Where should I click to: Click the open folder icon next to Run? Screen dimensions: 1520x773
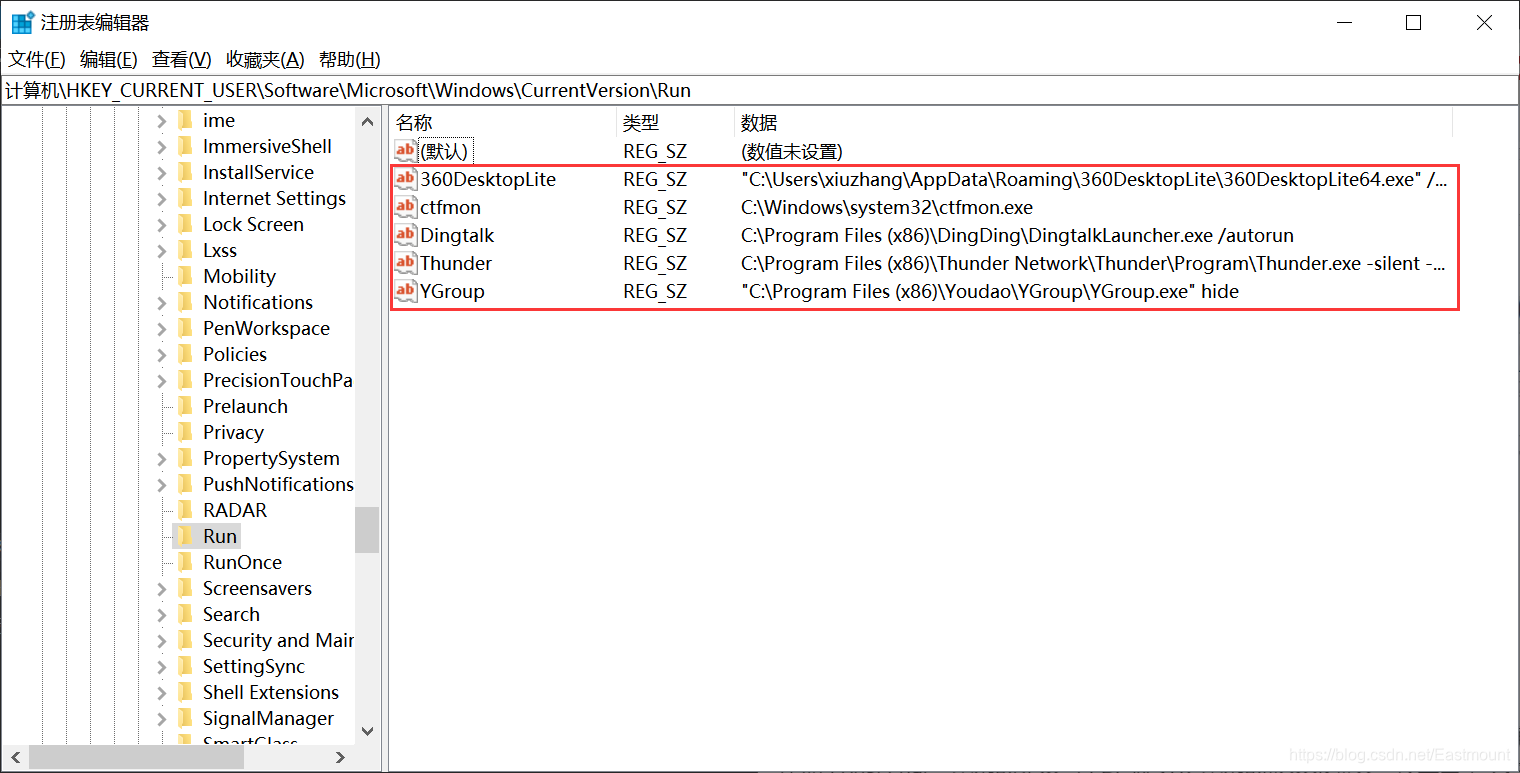(x=185, y=537)
